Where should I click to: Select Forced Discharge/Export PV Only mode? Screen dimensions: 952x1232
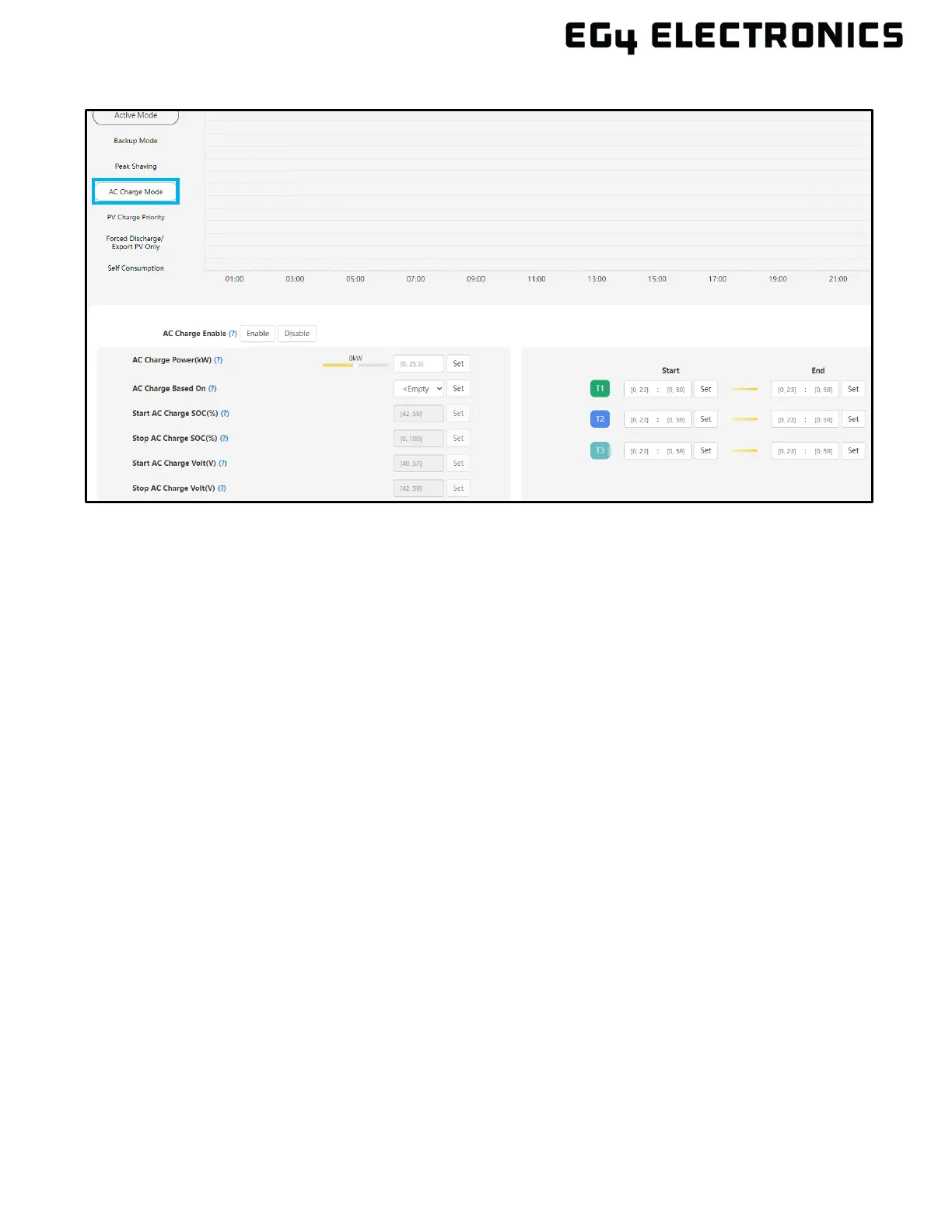[135, 243]
